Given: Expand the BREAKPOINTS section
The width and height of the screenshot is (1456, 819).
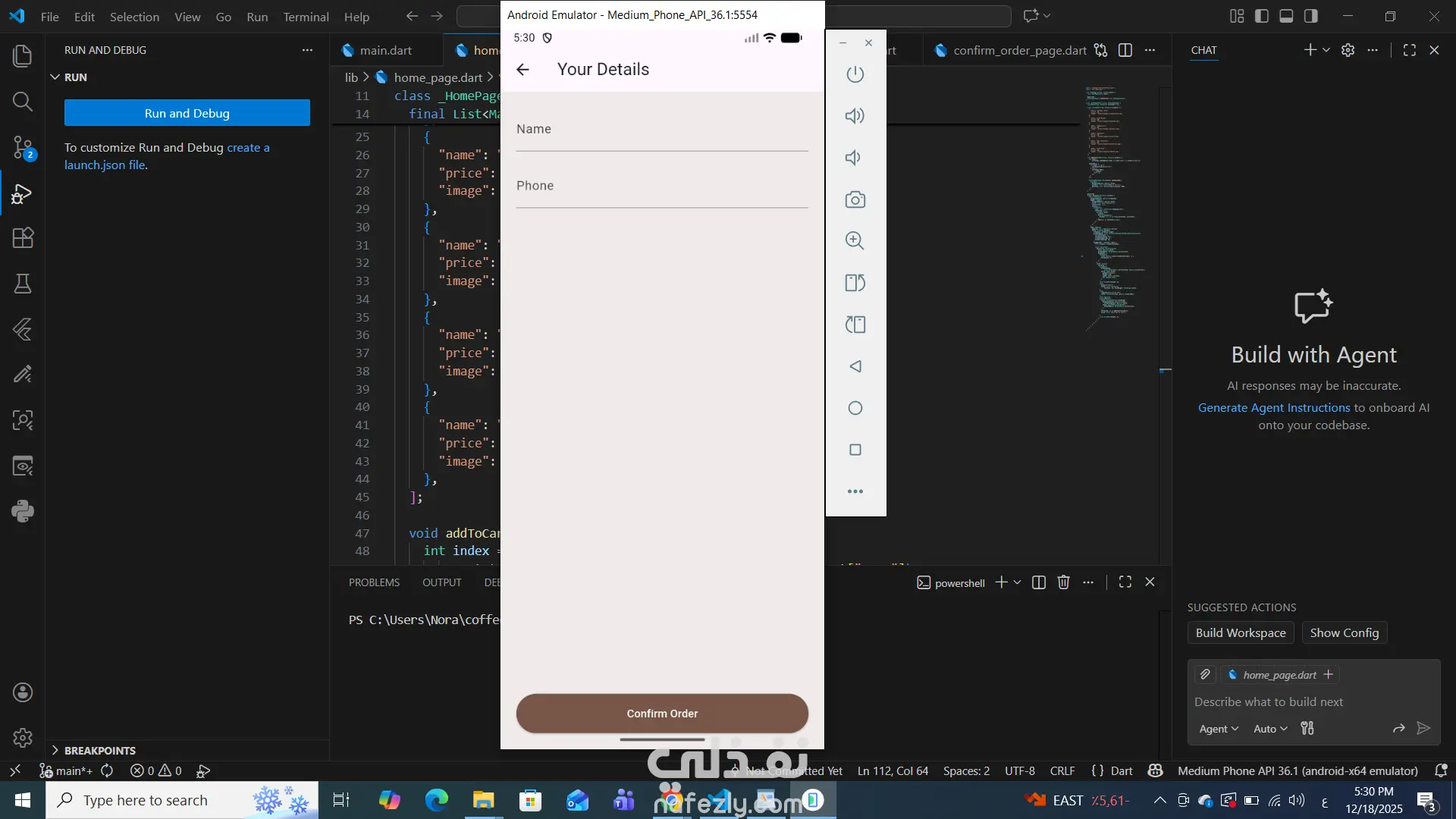Looking at the screenshot, I should tap(99, 750).
